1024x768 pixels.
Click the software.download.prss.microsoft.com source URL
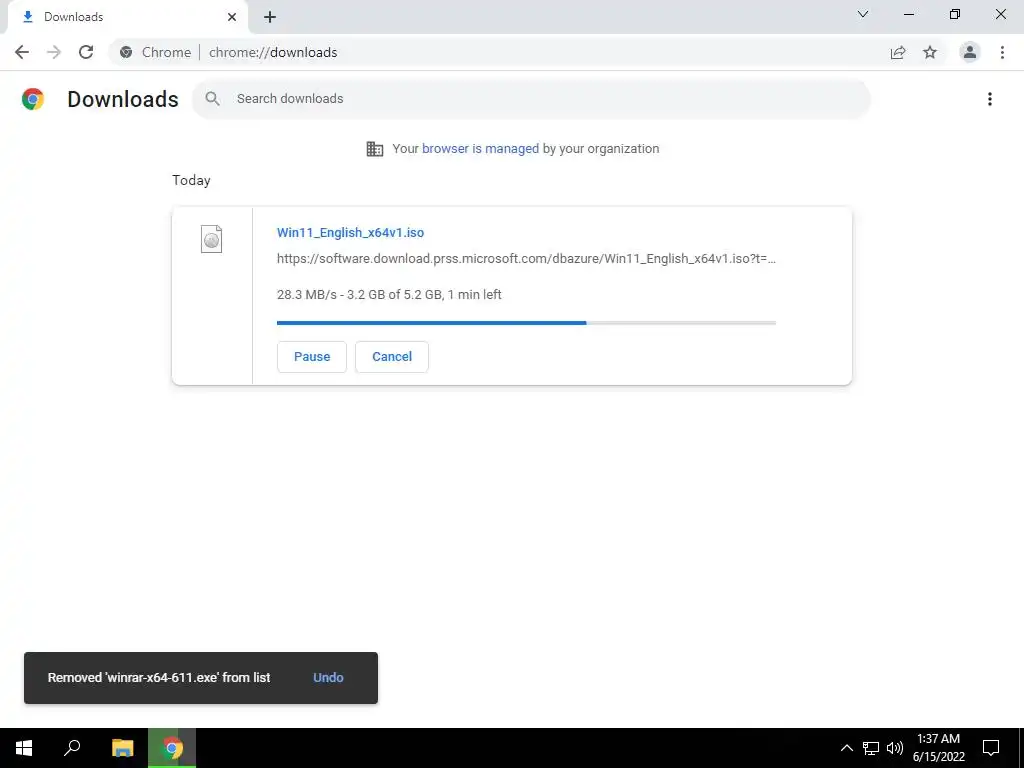click(x=526, y=259)
